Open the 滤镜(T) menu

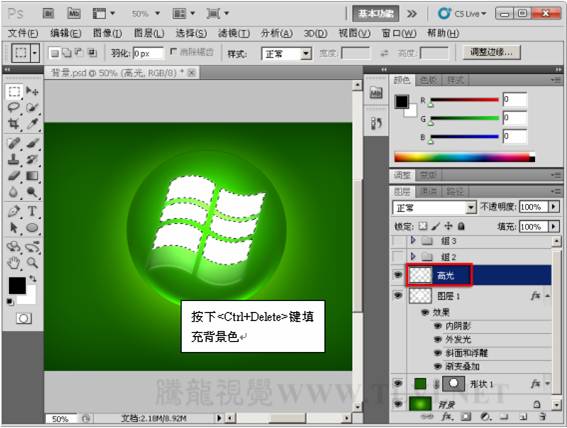click(234, 34)
